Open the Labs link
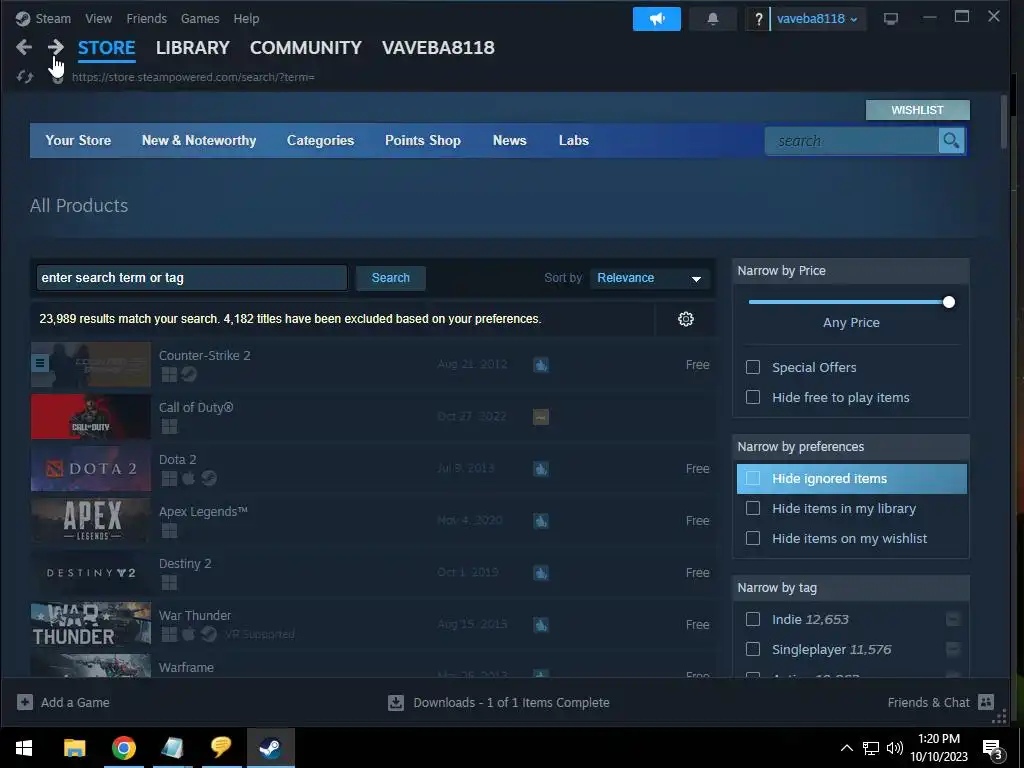Screen dimensions: 1024x768 click(x=573, y=140)
